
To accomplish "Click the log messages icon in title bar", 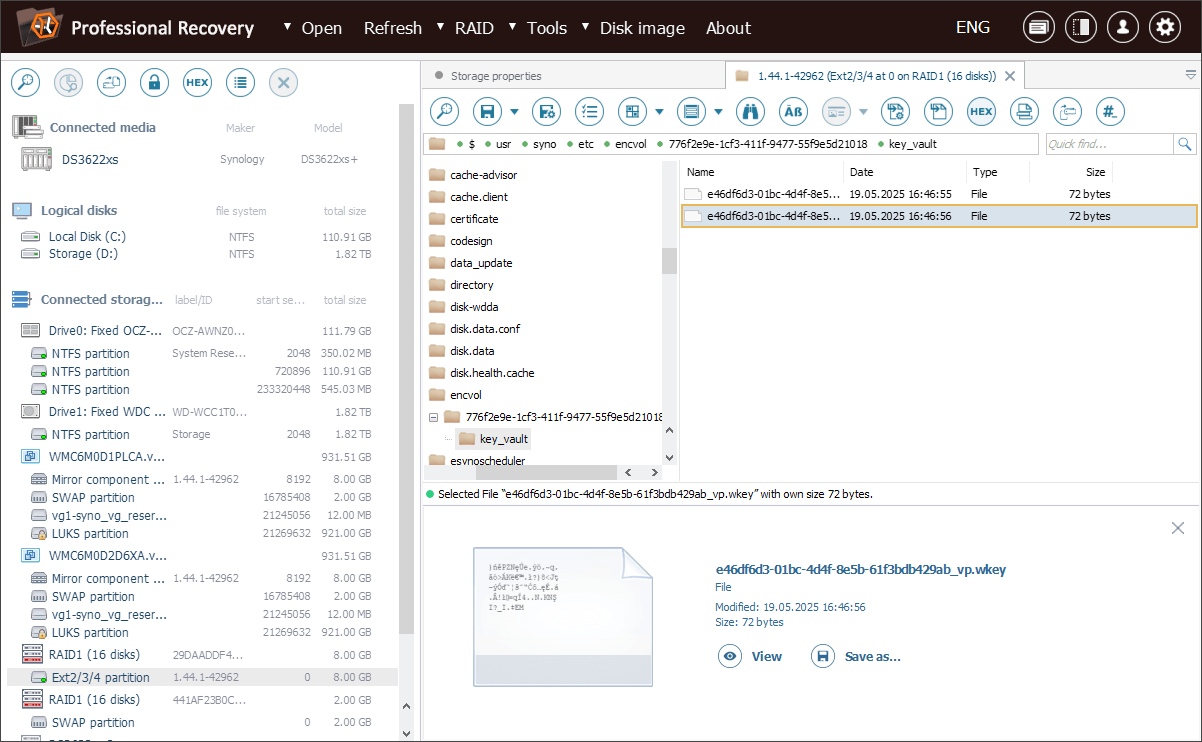I will click(1038, 28).
